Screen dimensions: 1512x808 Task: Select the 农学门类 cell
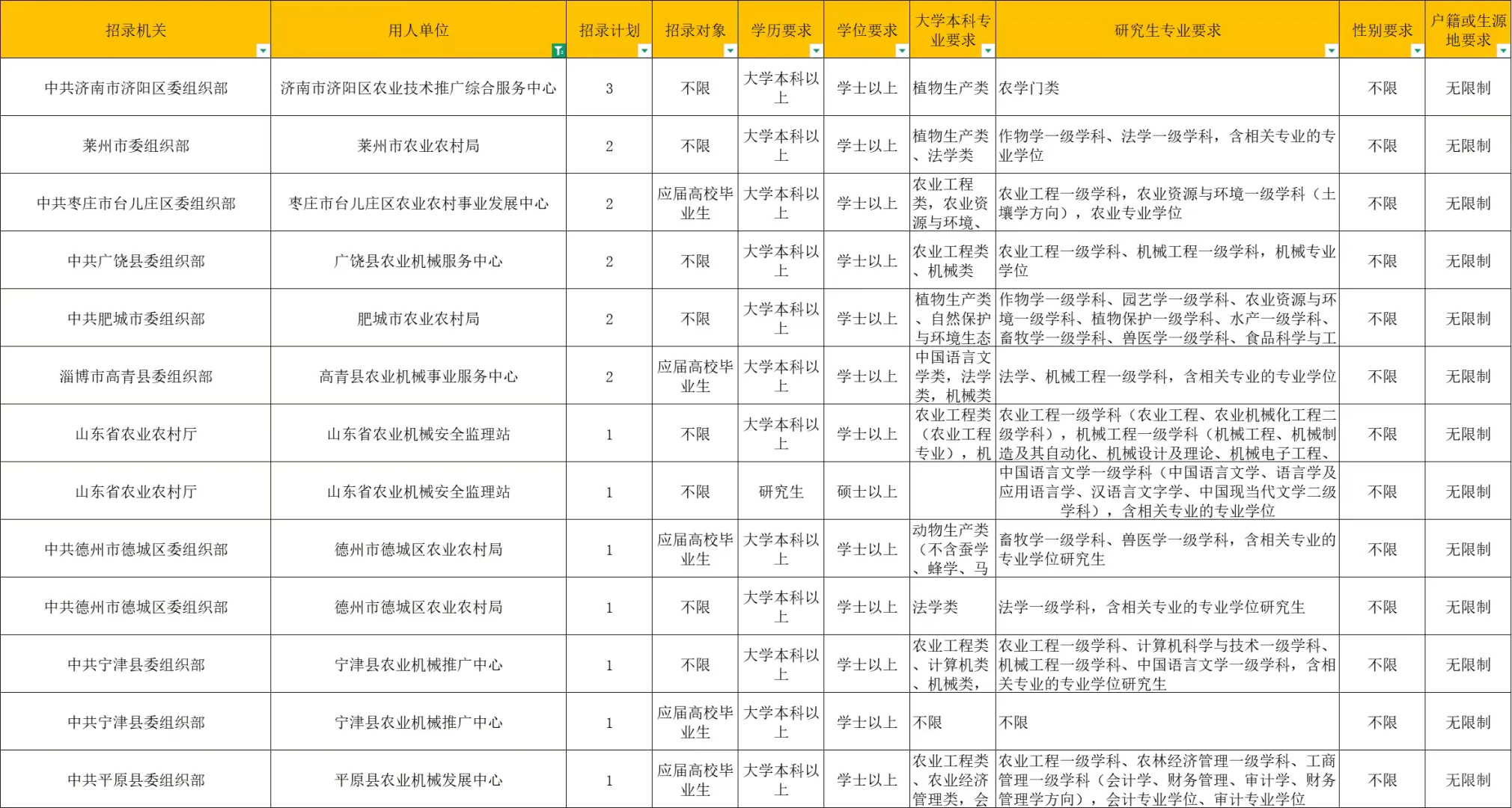[x=1168, y=88]
